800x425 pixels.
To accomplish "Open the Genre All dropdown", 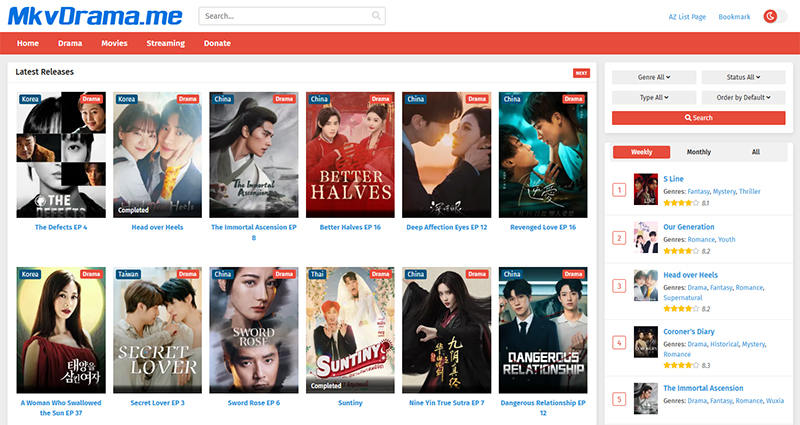I will pos(654,77).
